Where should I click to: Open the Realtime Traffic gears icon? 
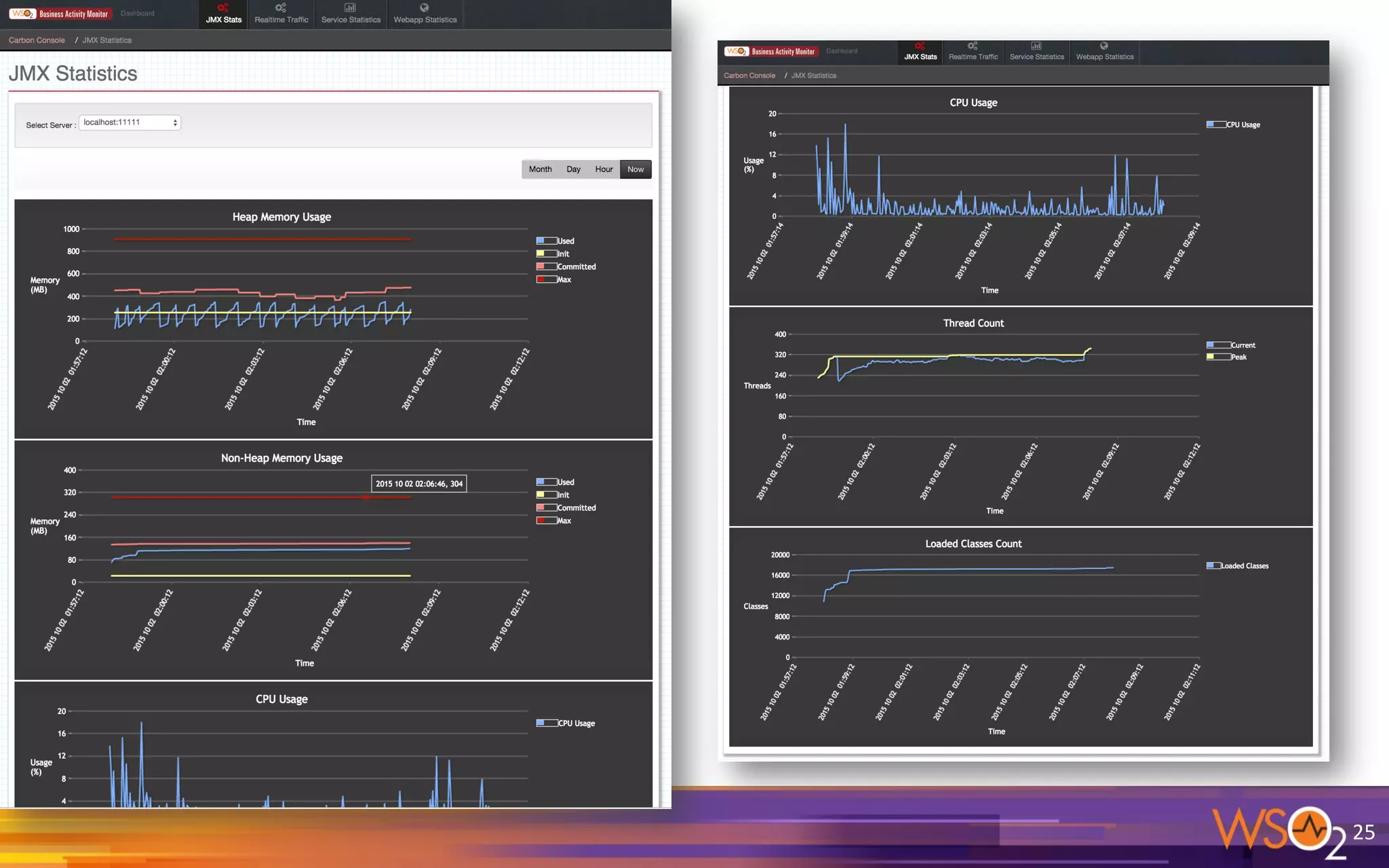(x=281, y=8)
